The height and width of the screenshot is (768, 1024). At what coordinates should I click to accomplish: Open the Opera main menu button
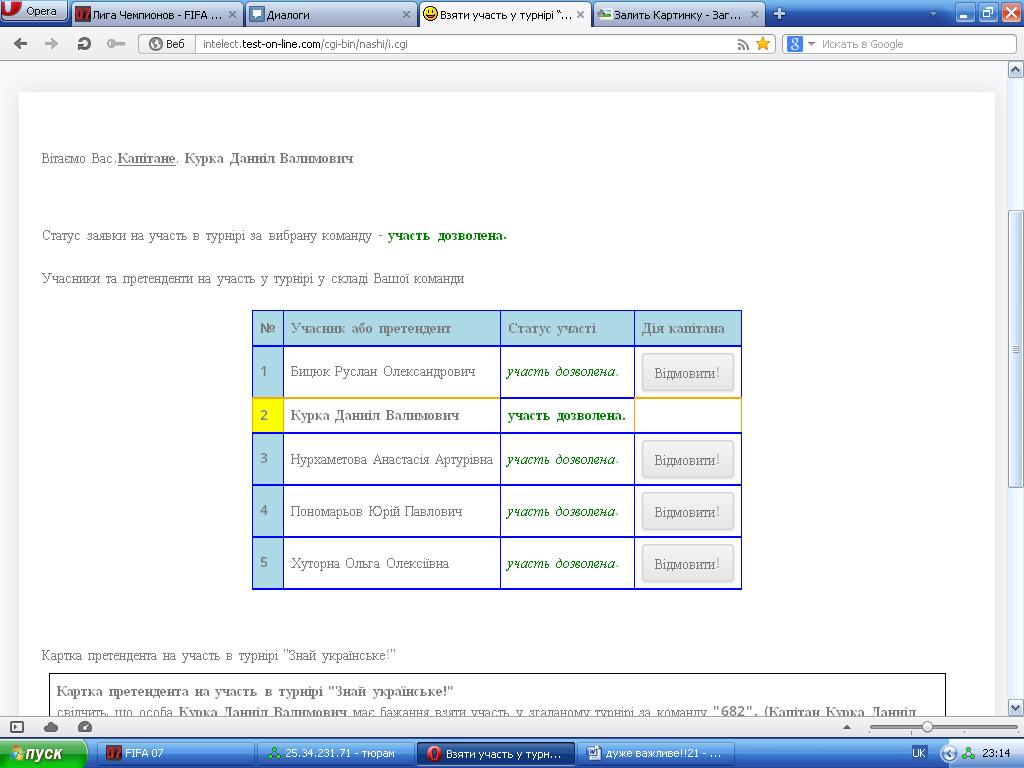34,10
